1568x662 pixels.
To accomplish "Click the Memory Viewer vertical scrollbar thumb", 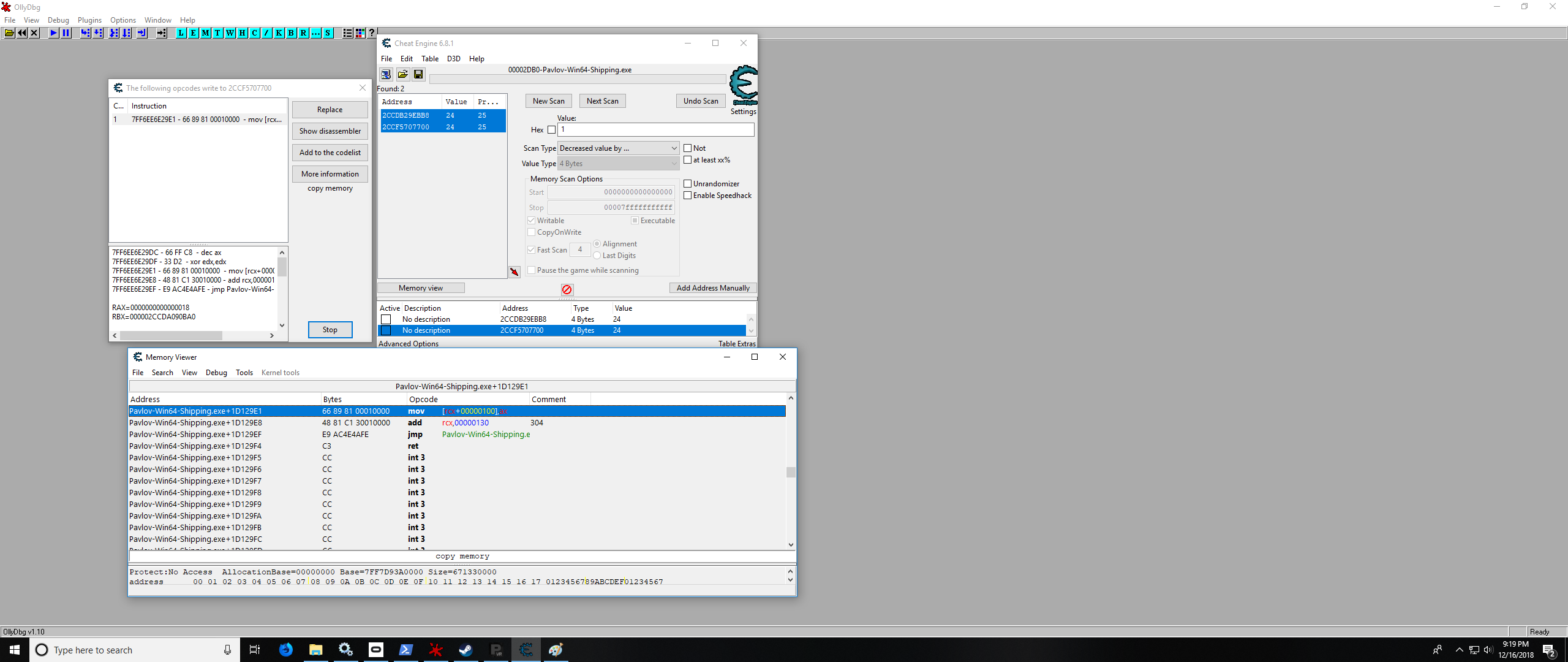I will click(791, 472).
